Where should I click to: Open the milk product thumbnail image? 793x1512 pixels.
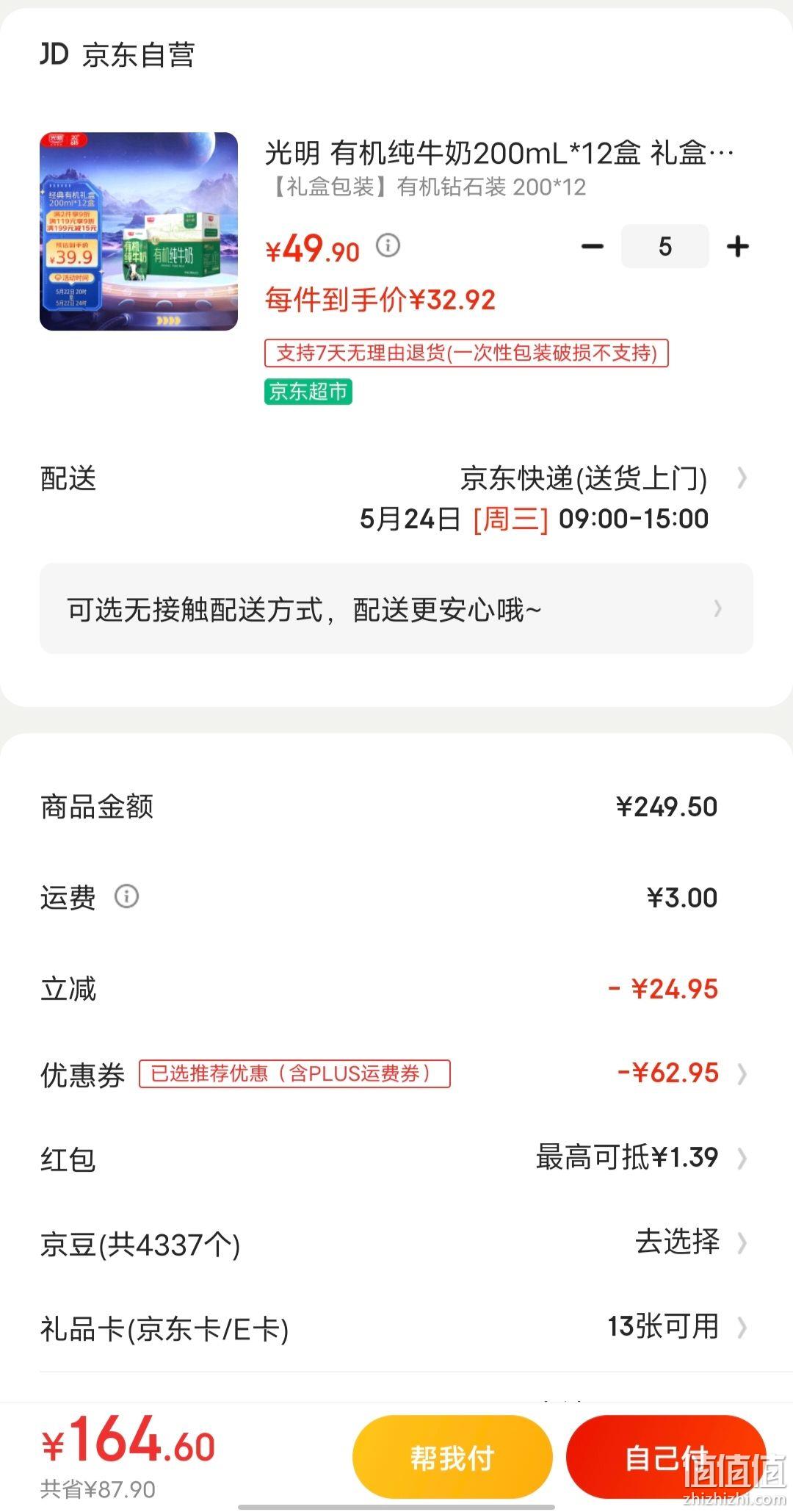pos(139,231)
